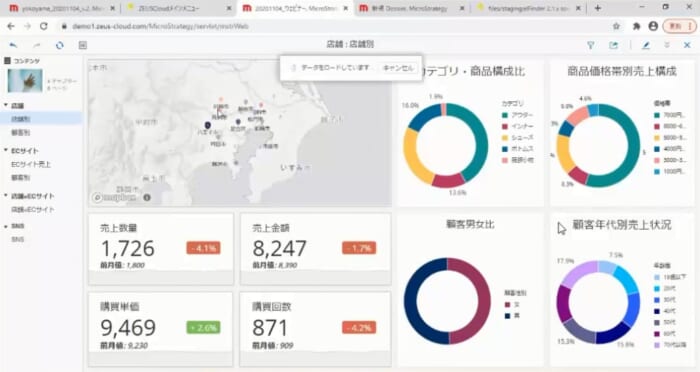This screenshot has width=700, height=372.
Task: Collapse the ECサイト chapter
Action: [6, 150]
